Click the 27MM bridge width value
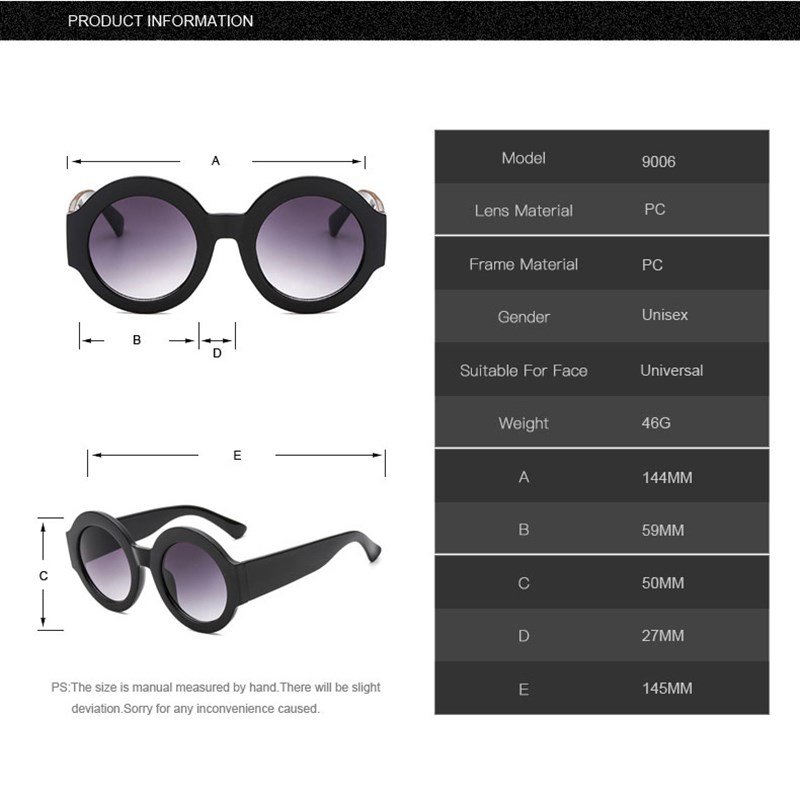 click(x=663, y=636)
